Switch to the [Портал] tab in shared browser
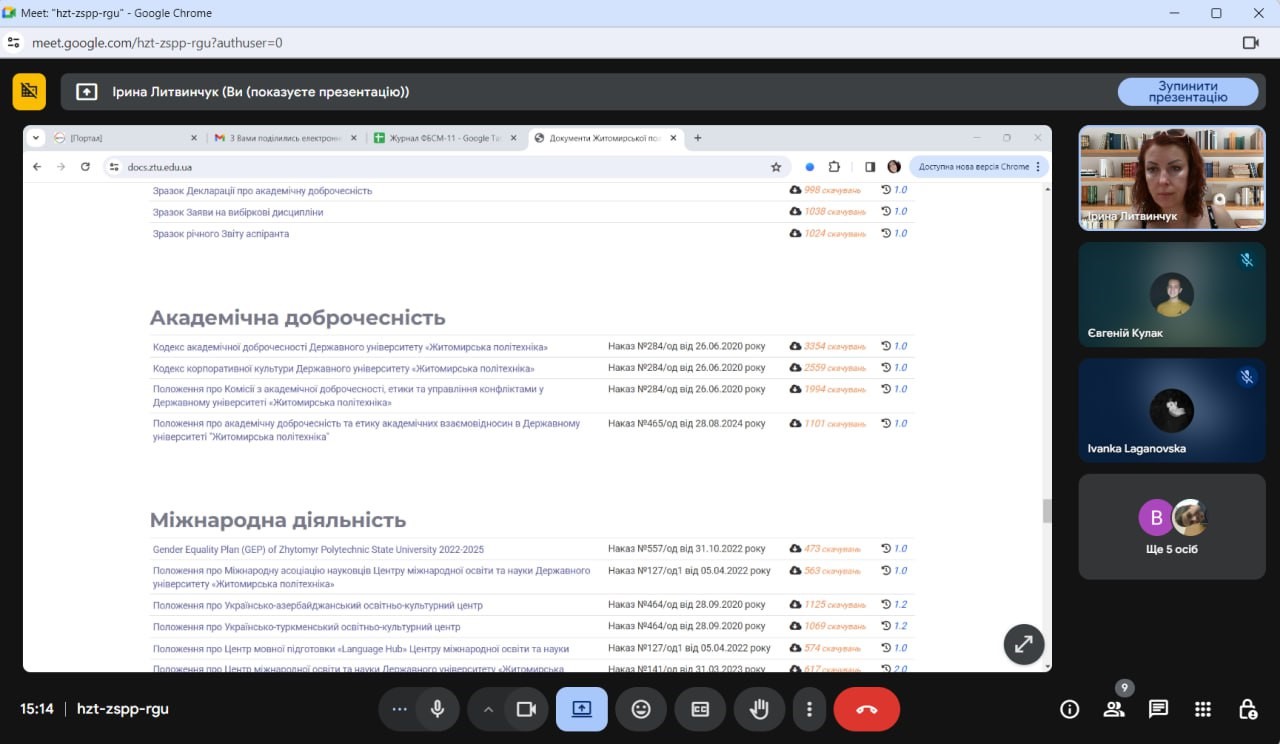This screenshot has height=744, width=1280. coord(125,138)
